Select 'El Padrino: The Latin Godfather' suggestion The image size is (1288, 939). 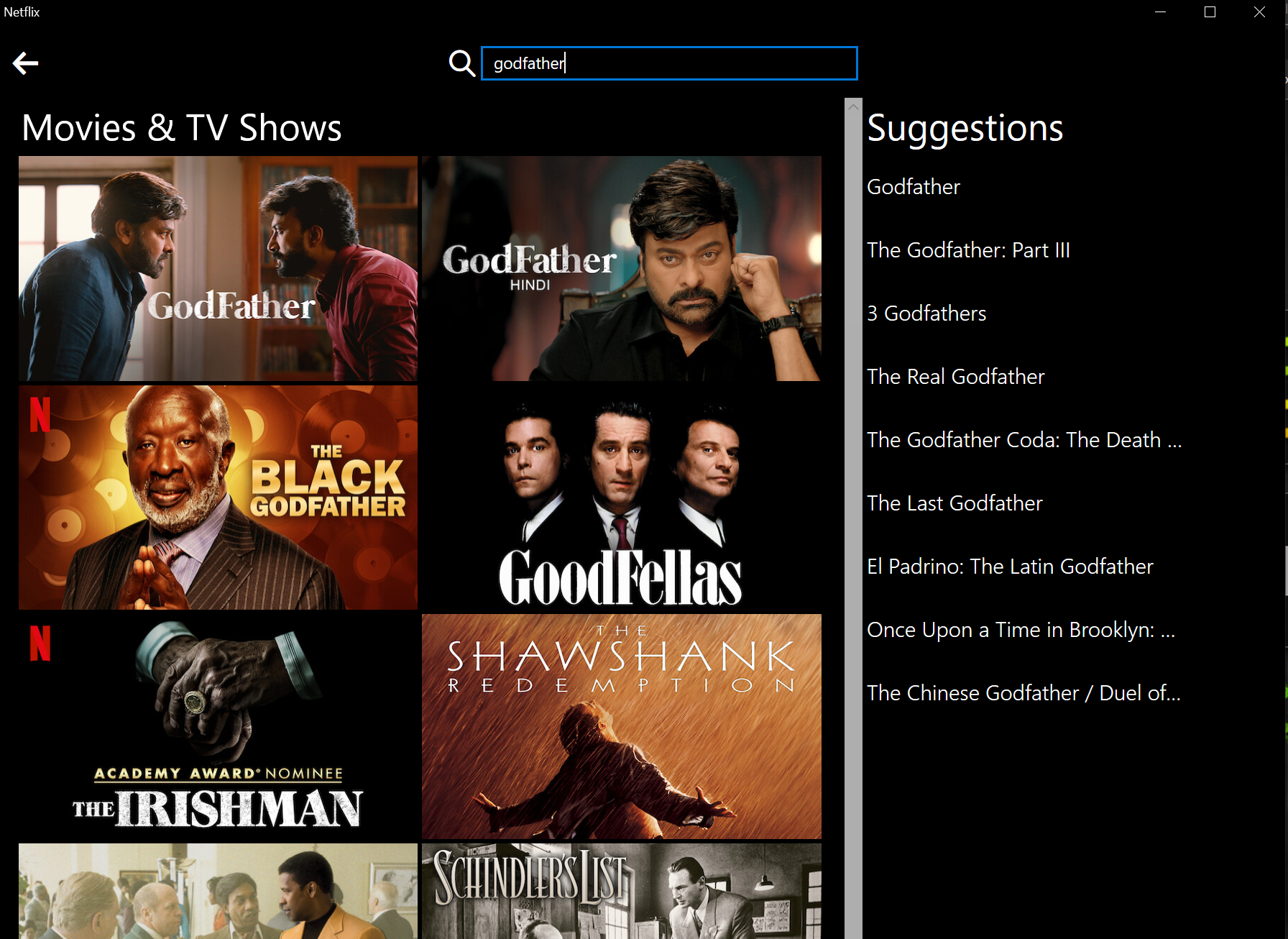tap(1010, 567)
